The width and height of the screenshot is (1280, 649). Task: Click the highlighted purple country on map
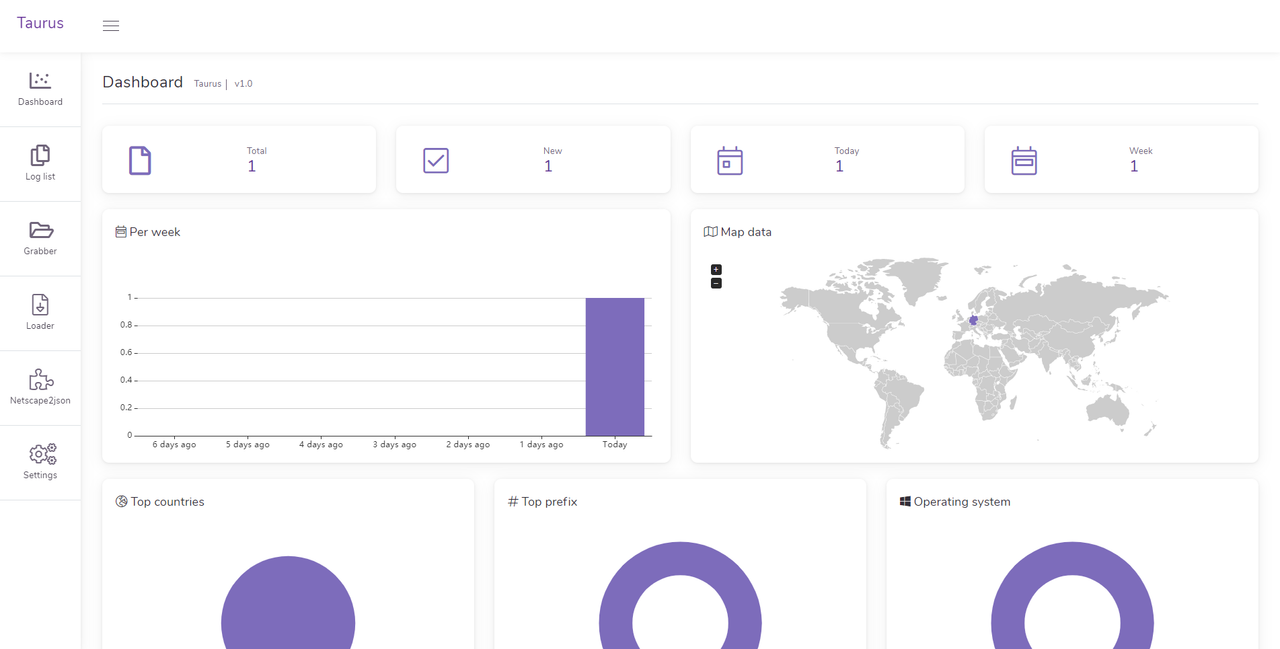click(973, 320)
